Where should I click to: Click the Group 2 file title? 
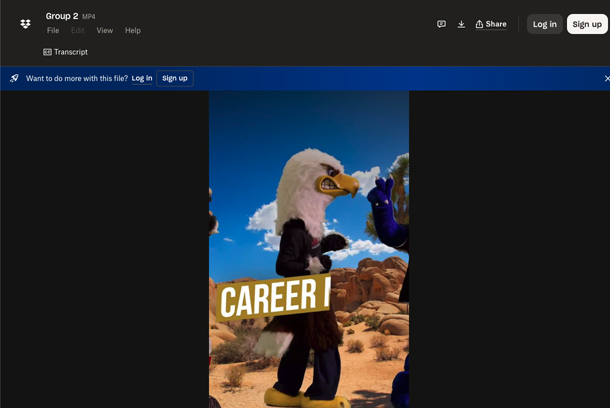click(x=62, y=16)
